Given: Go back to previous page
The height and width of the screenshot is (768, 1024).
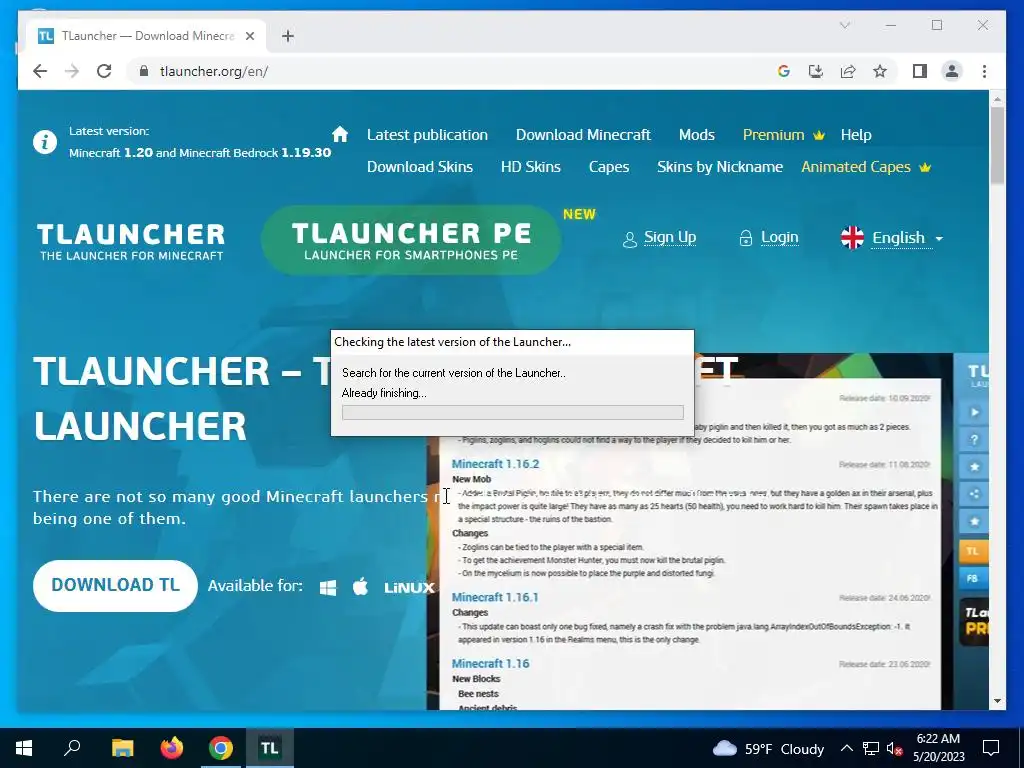Looking at the screenshot, I should (x=40, y=71).
